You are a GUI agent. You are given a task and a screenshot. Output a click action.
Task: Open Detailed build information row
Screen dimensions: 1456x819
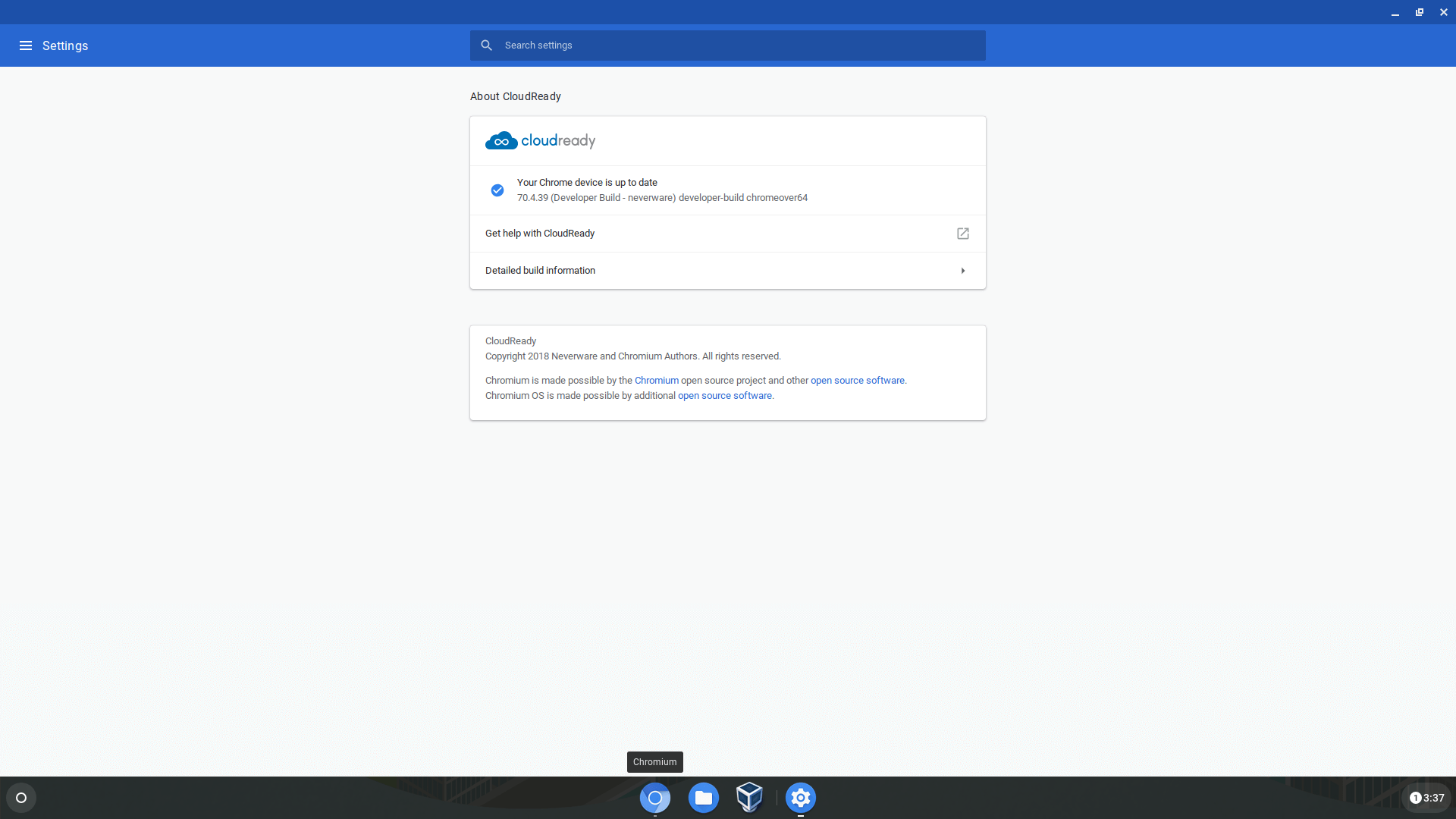pos(727,271)
